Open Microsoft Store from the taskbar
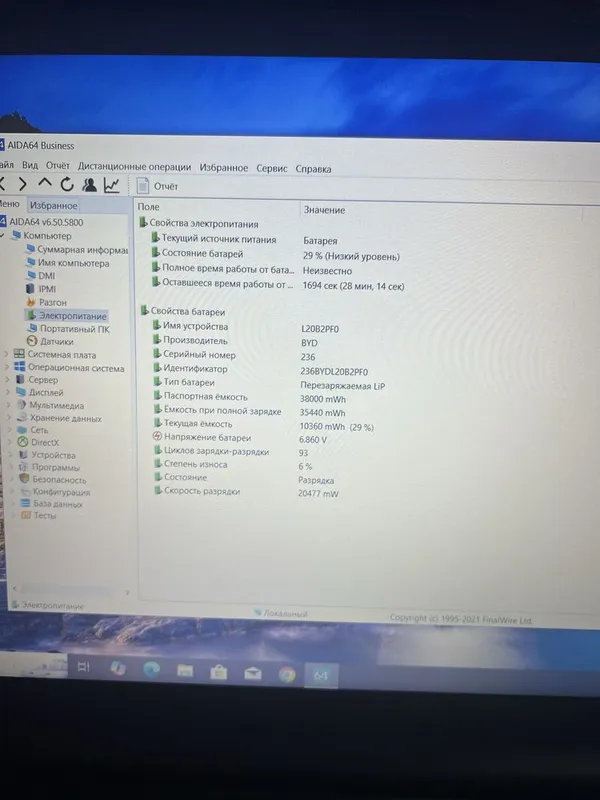The image size is (600, 800). (219, 672)
